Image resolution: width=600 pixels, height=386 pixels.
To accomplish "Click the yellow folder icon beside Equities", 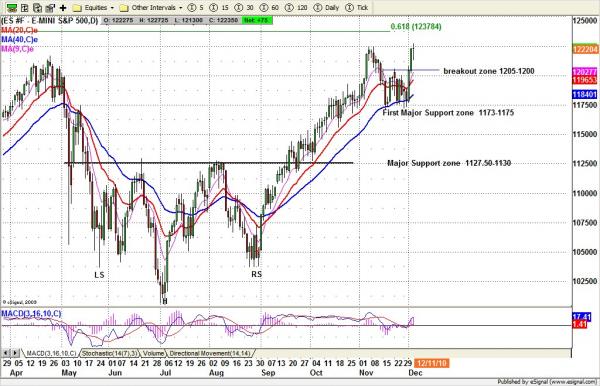I will tap(77, 8).
